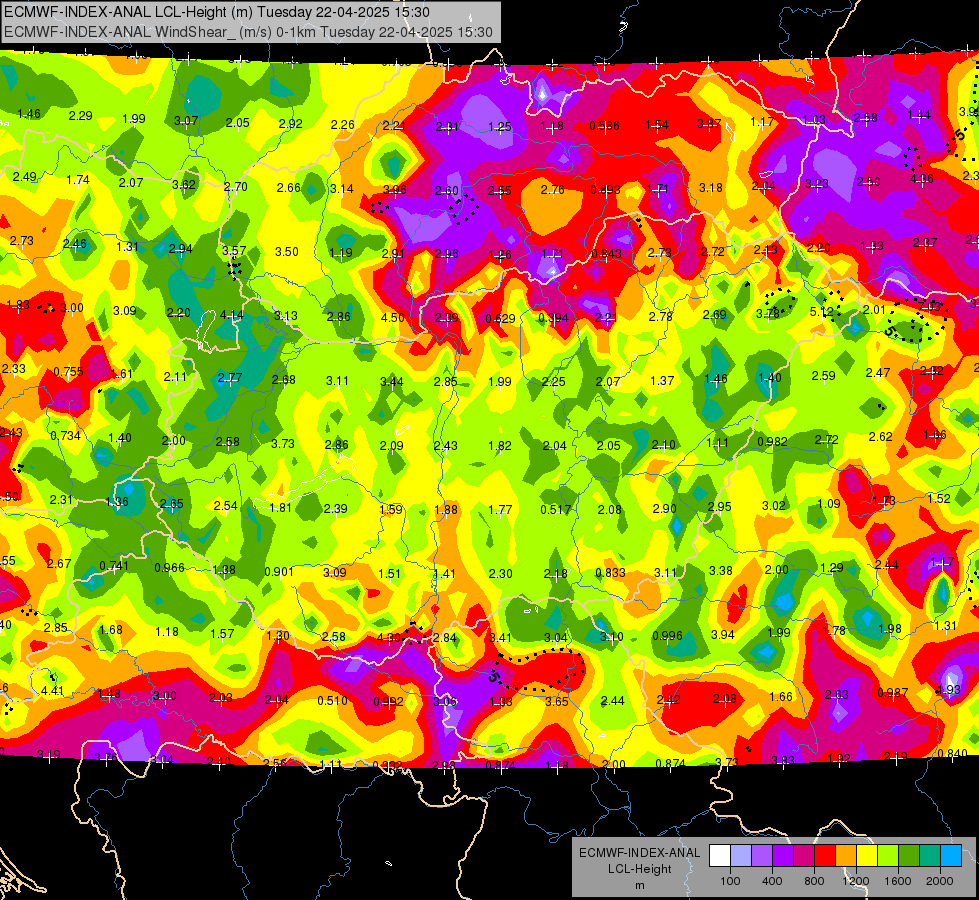
Task: Click the wind shear value 2.59
Action: point(824,375)
